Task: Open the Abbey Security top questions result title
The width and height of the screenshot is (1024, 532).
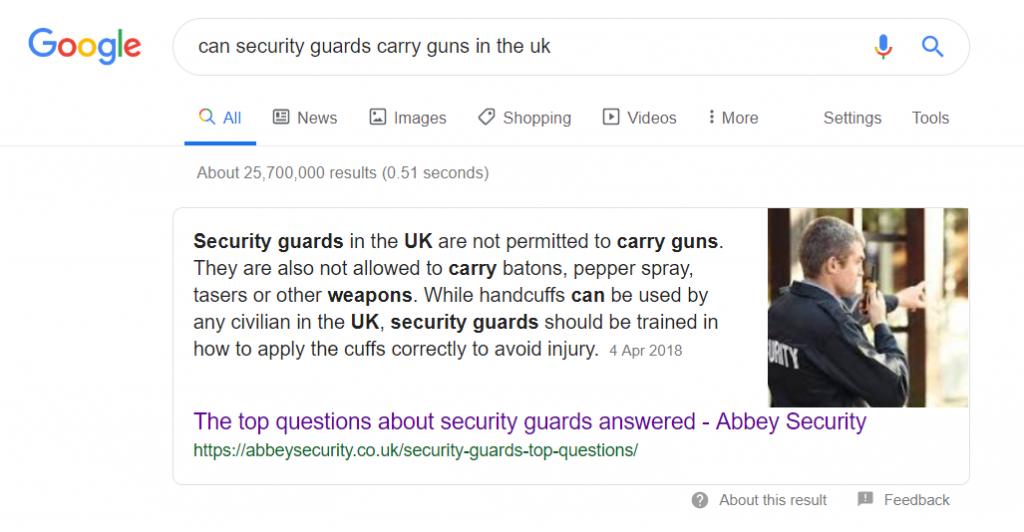Action: coord(530,421)
